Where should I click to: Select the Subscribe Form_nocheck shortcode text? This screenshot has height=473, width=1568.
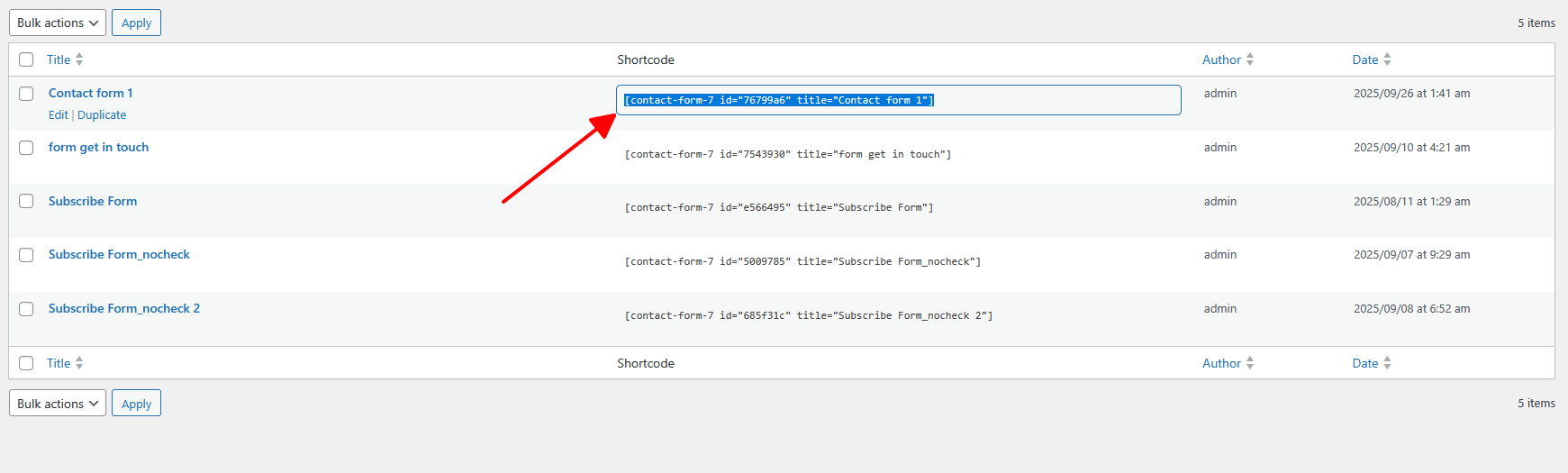[802, 261]
